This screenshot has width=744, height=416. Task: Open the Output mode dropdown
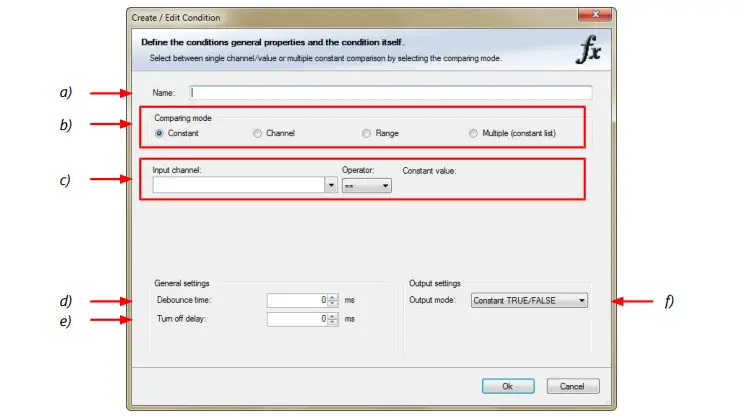coord(529,300)
